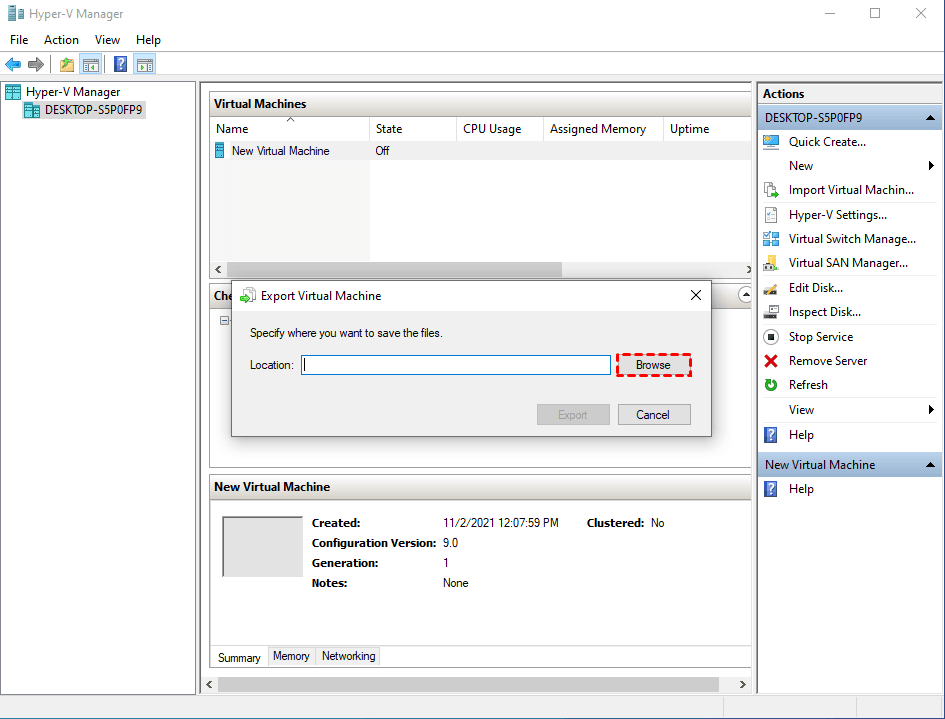The height and width of the screenshot is (719, 945).
Task: Click the blue Help toolbar icon
Action: coord(121,64)
